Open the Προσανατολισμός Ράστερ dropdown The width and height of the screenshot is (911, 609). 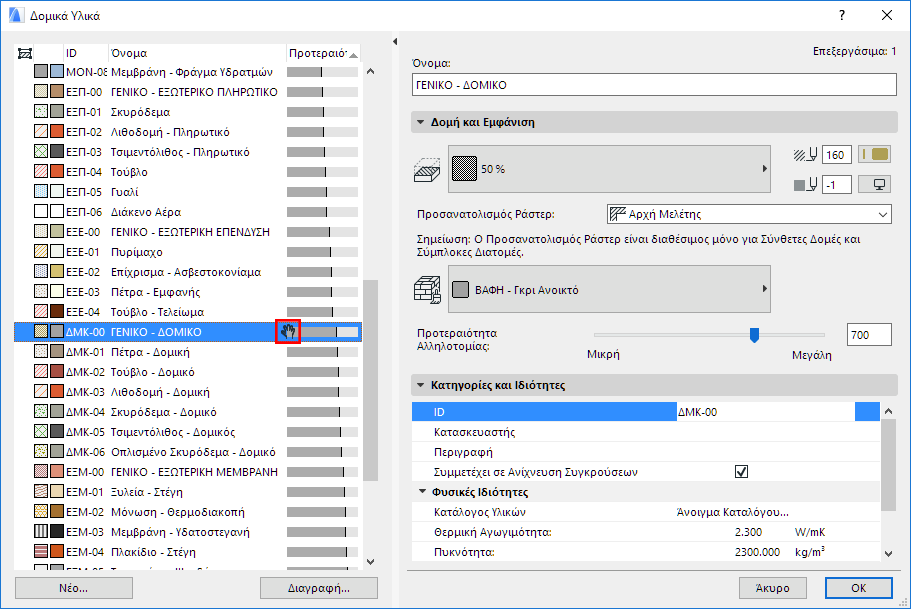749,214
